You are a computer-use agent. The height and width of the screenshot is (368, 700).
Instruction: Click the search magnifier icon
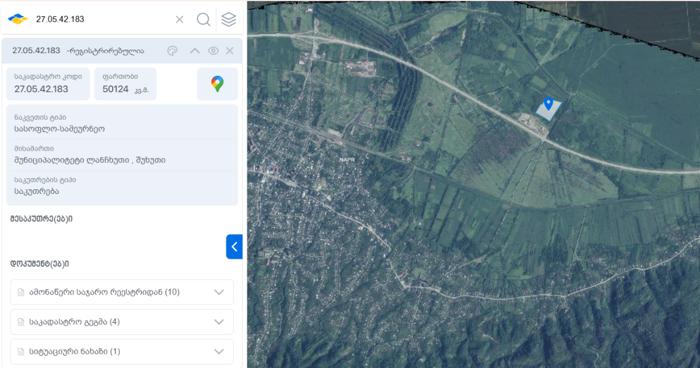(x=204, y=19)
